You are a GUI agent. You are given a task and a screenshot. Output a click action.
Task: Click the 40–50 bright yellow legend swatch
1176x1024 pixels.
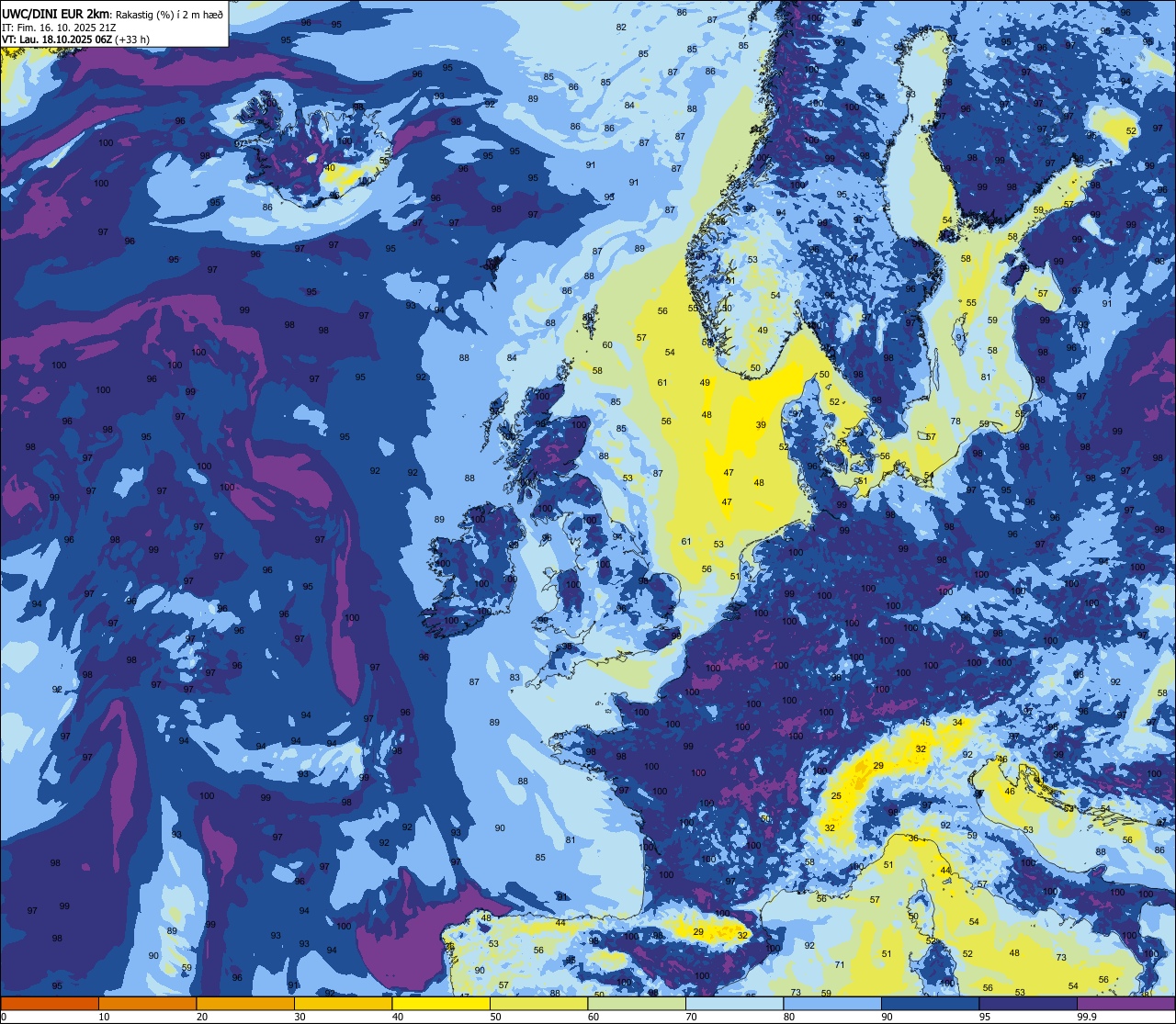pyautogui.click(x=441, y=1003)
